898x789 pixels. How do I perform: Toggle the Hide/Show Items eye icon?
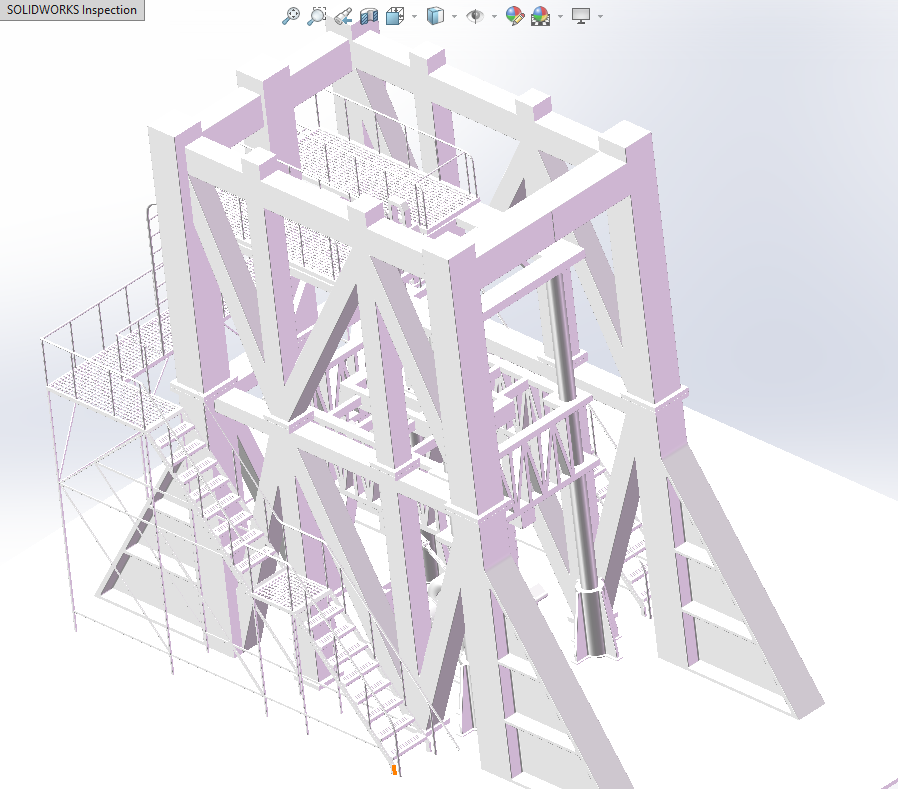475,16
